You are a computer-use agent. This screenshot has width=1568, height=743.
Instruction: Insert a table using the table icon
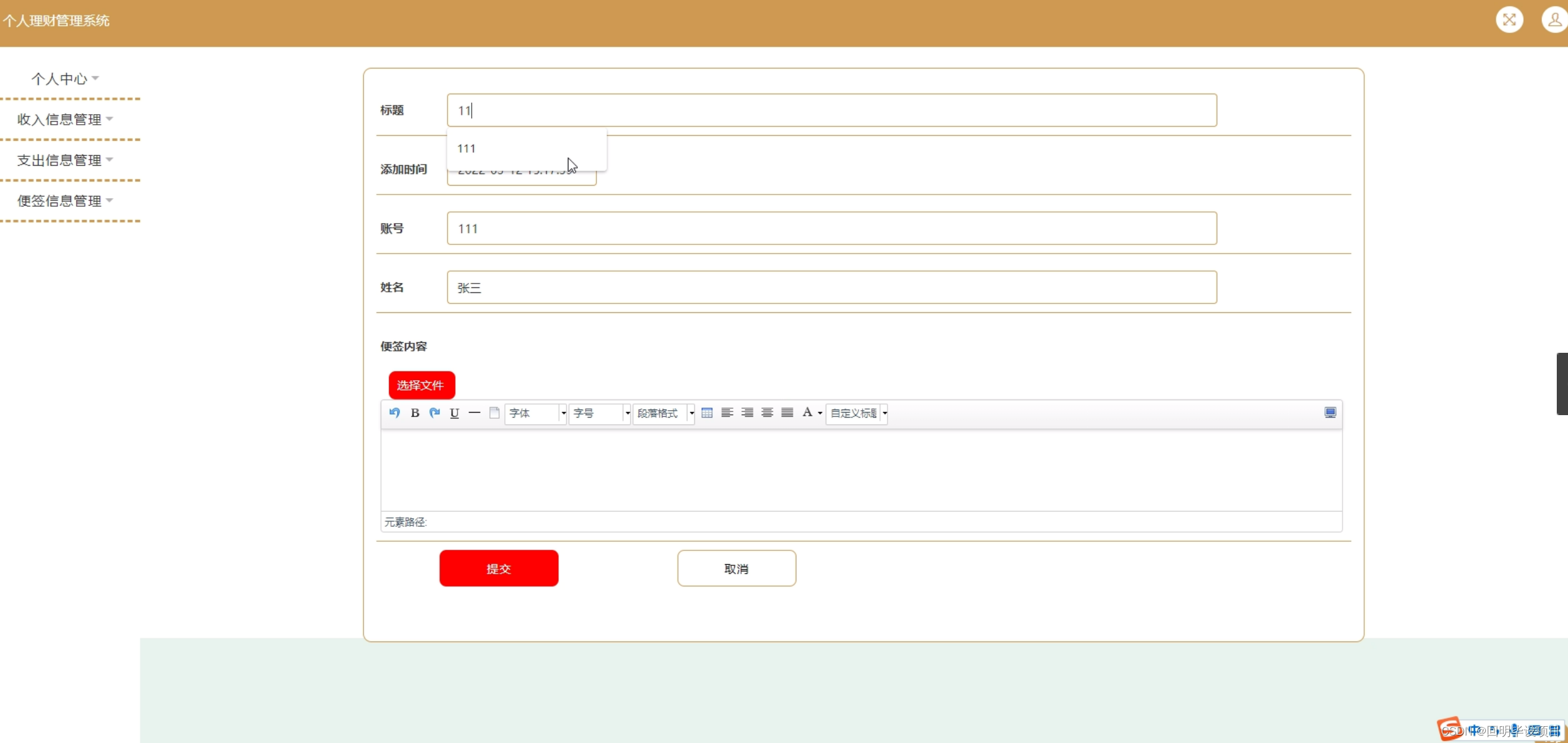pyautogui.click(x=707, y=413)
